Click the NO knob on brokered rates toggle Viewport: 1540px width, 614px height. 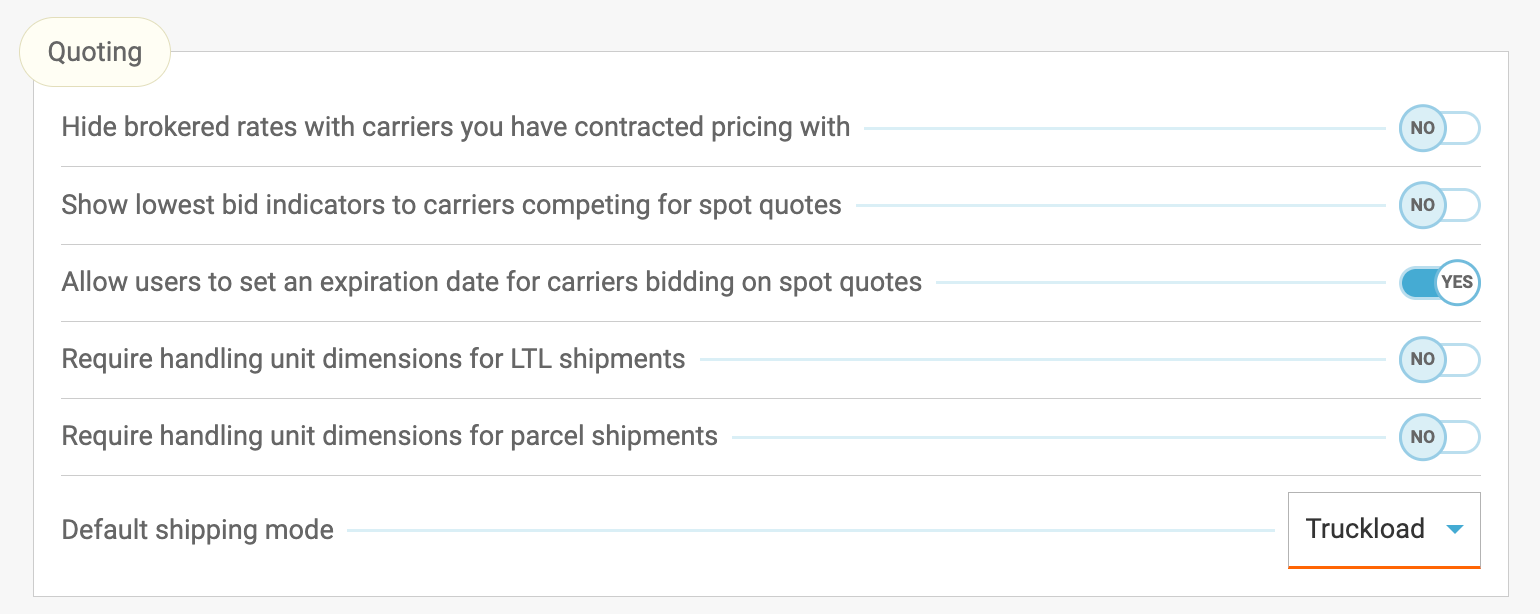click(1422, 128)
